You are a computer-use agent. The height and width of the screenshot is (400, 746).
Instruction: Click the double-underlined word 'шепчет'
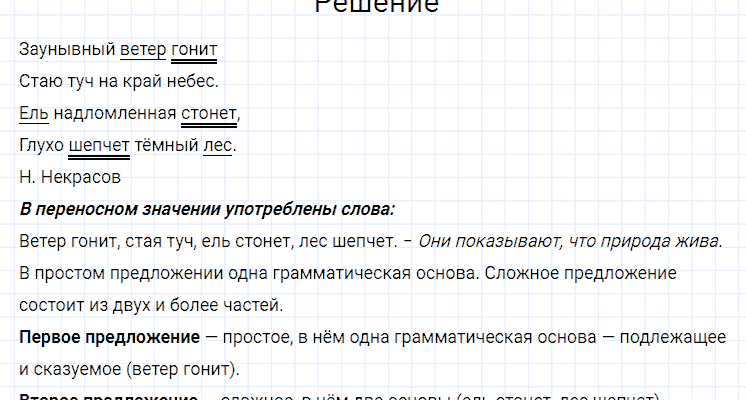pyautogui.click(x=99, y=145)
